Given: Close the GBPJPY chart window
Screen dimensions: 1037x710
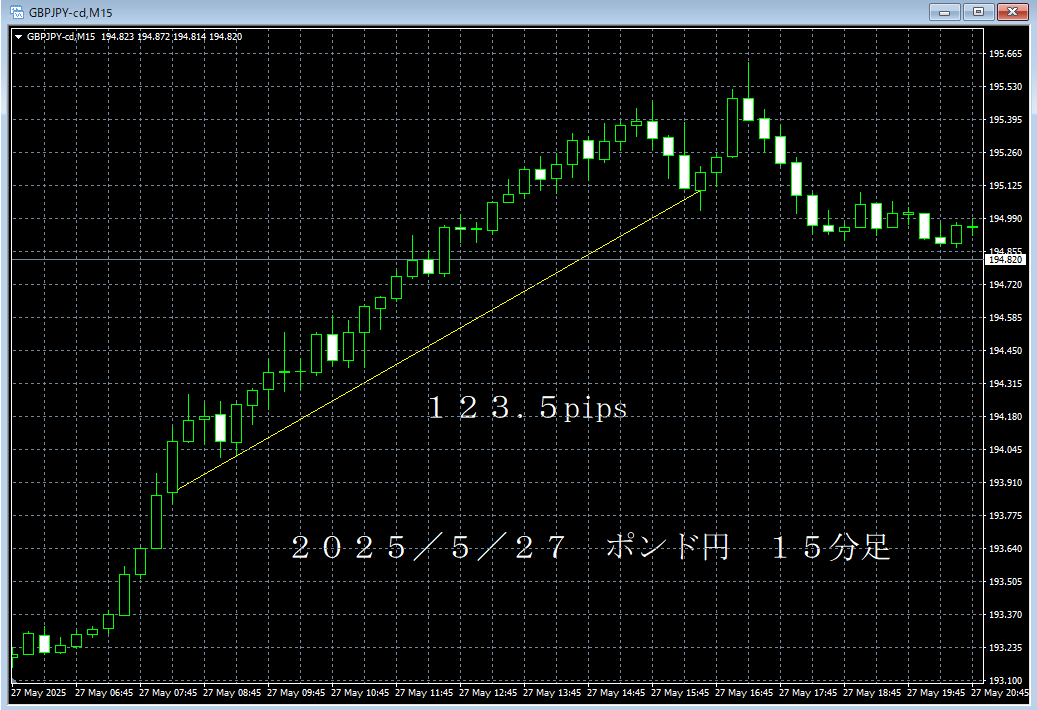Looking at the screenshot, I should click(1013, 12).
